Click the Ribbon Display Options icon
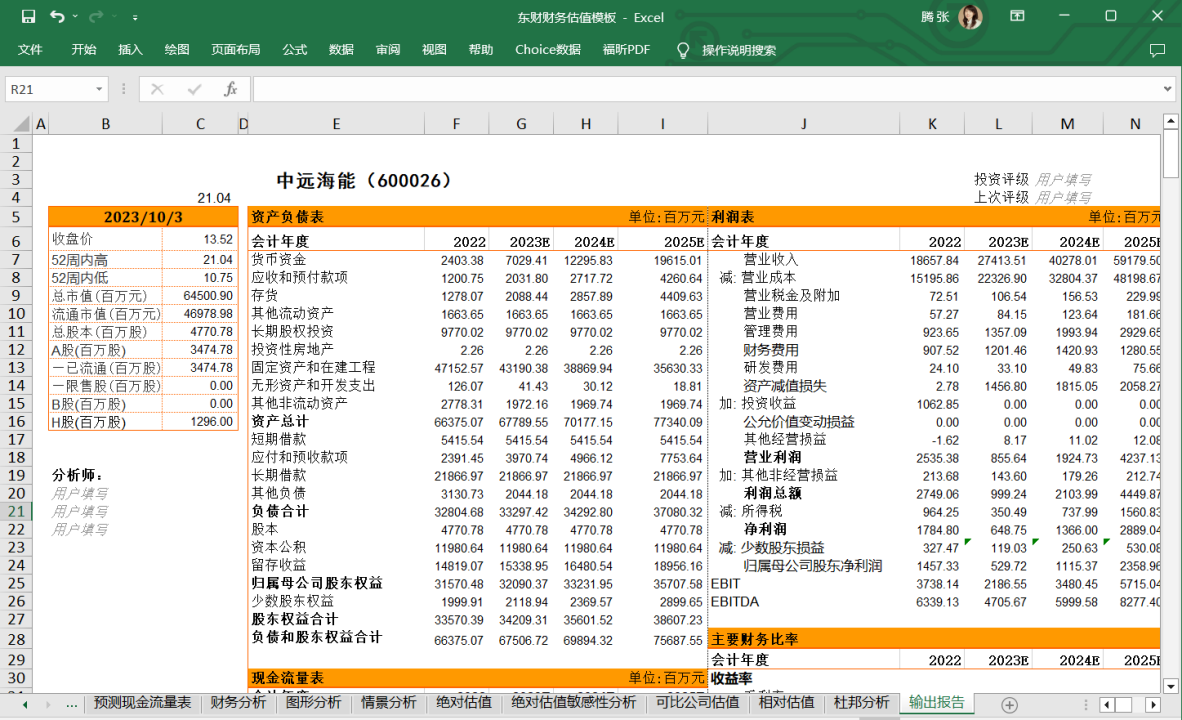The image size is (1182, 720). coord(1017,17)
